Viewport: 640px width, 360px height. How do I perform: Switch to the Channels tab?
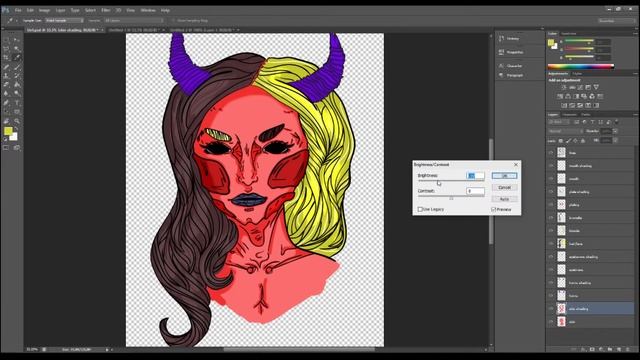tap(569, 115)
